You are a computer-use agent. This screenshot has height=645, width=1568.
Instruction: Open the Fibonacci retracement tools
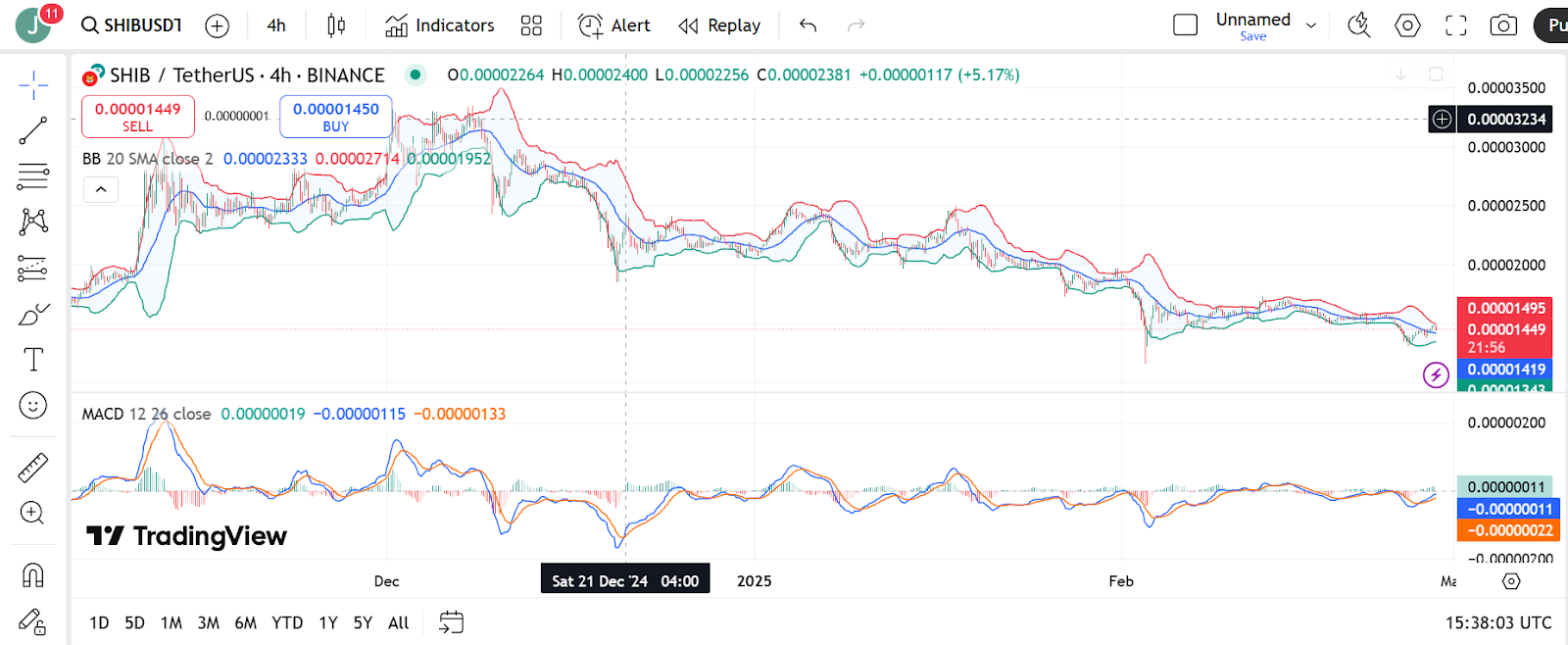33,176
